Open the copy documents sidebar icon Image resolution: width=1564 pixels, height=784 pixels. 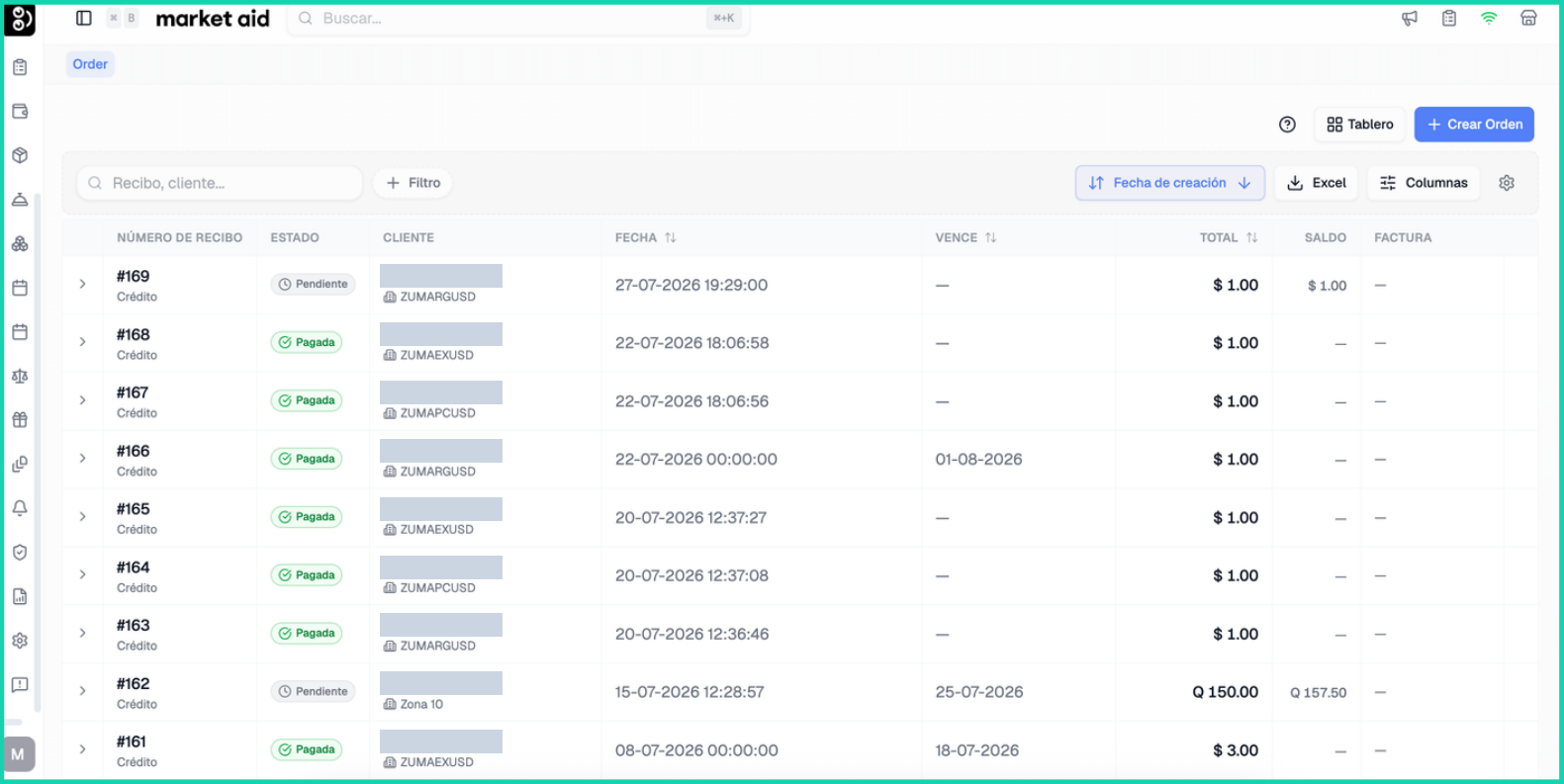pos(20,464)
